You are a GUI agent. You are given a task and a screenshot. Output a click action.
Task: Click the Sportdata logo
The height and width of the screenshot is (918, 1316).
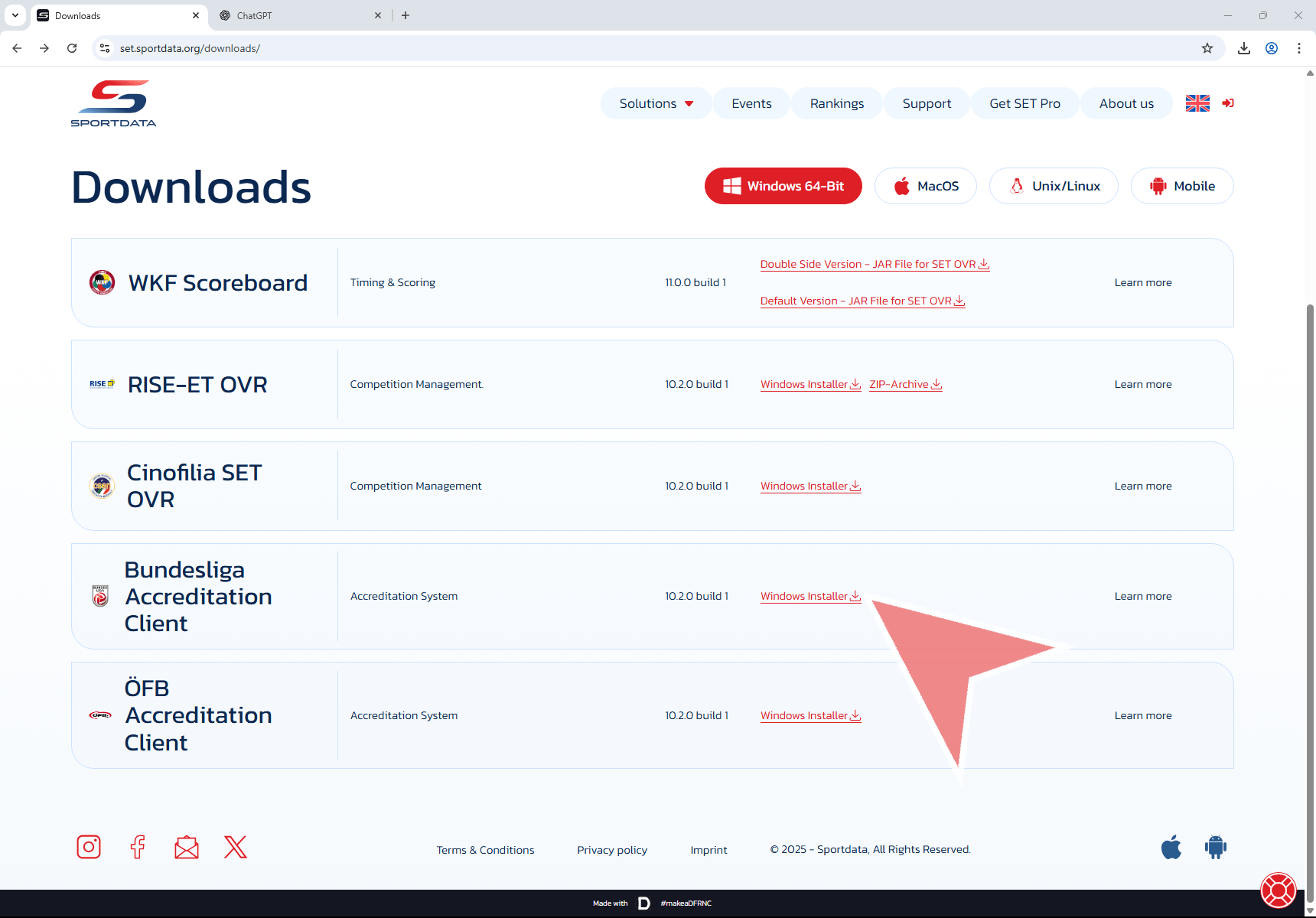[x=113, y=103]
